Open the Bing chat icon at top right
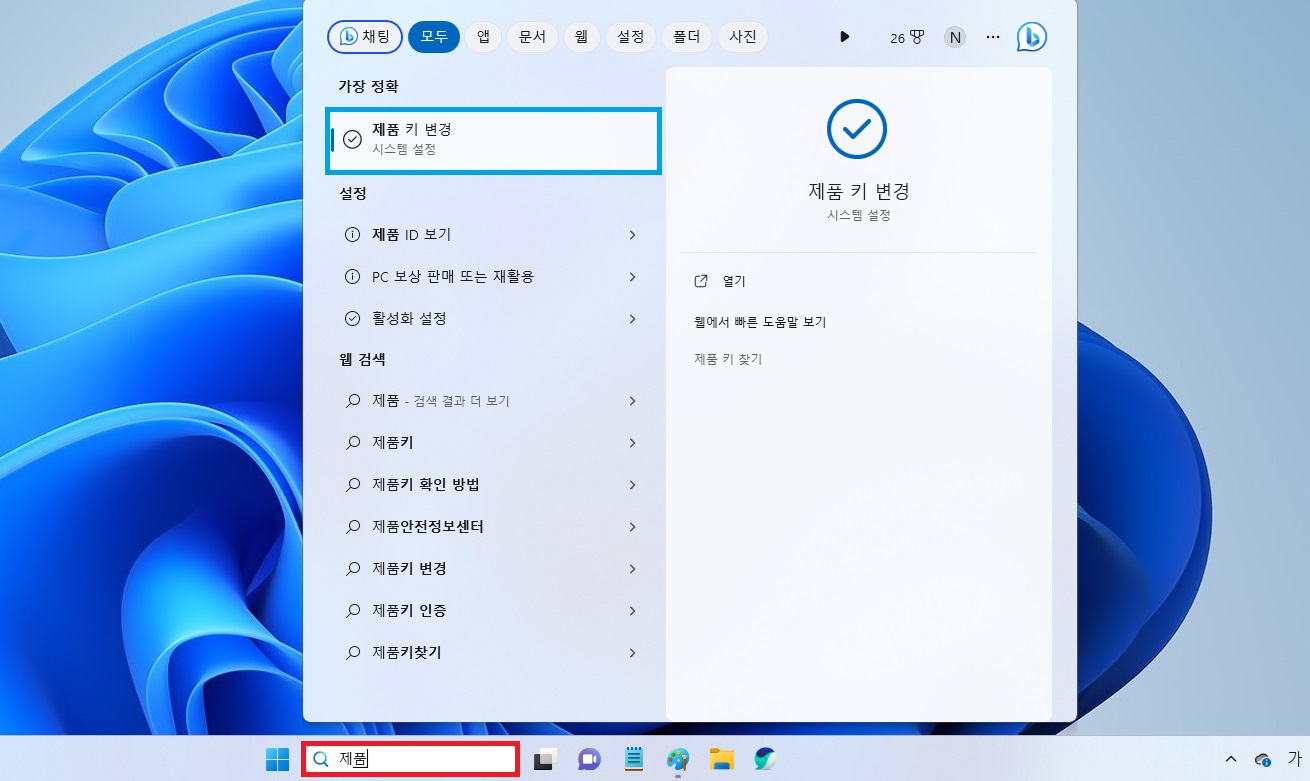This screenshot has width=1310, height=781. [1031, 37]
